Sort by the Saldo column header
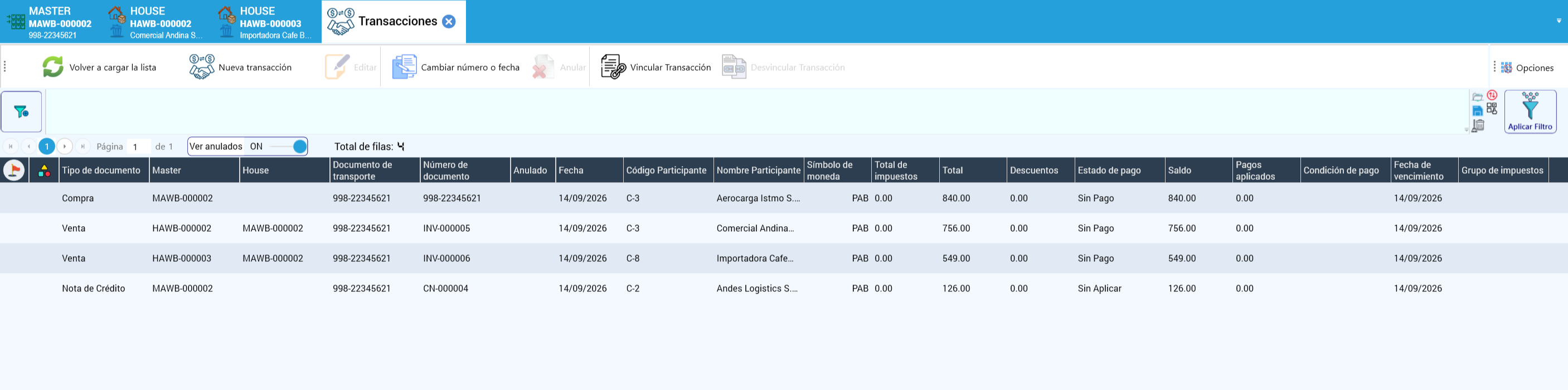The height and width of the screenshot is (390, 1568). [x=1198, y=170]
